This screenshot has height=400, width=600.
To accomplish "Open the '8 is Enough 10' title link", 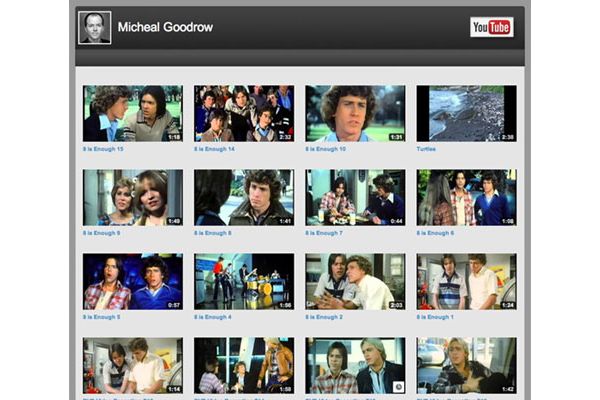I will pos(326,149).
